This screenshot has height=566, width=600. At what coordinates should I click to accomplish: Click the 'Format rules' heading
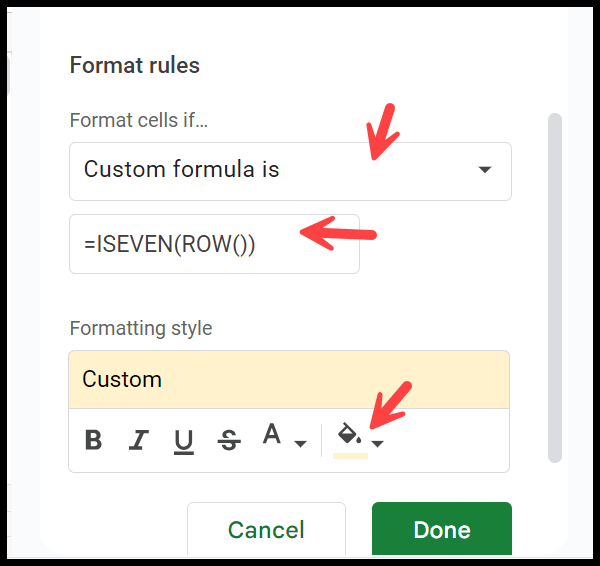(x=135, y=66)
